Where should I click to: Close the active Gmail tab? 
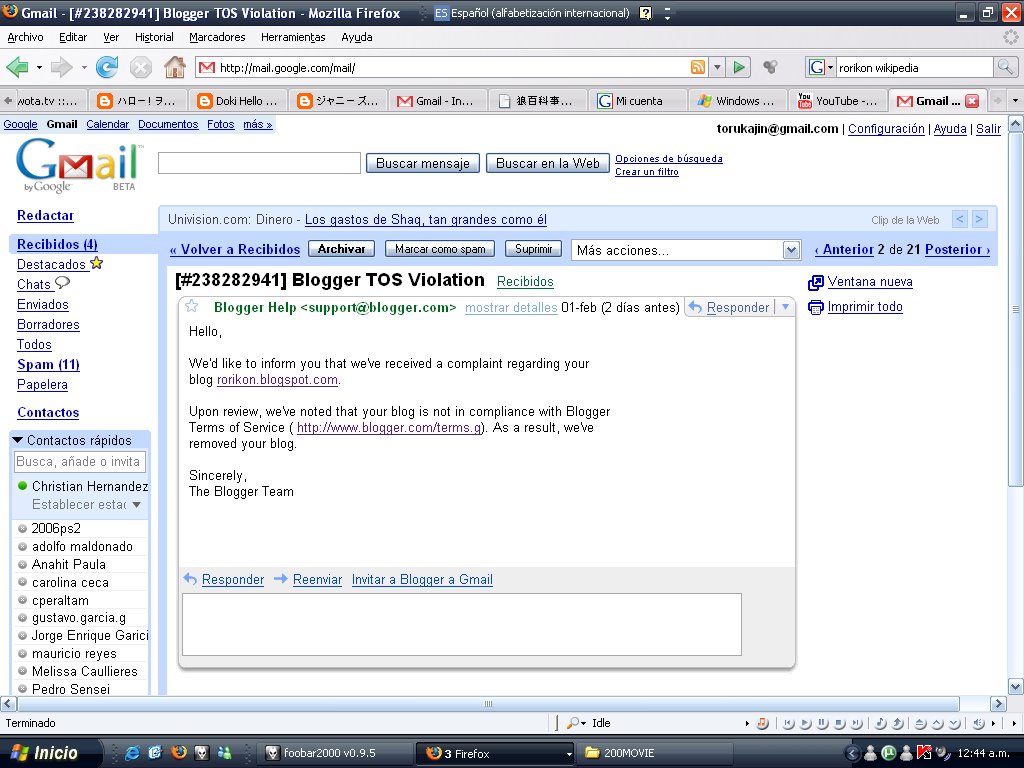[972, 101]
